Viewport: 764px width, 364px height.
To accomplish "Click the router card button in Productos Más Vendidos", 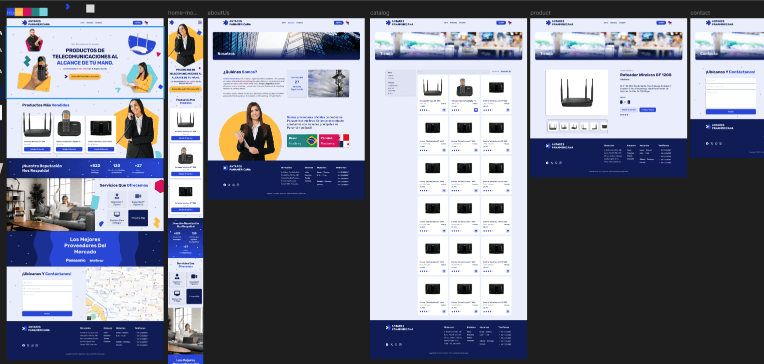I will coord(38,149).
